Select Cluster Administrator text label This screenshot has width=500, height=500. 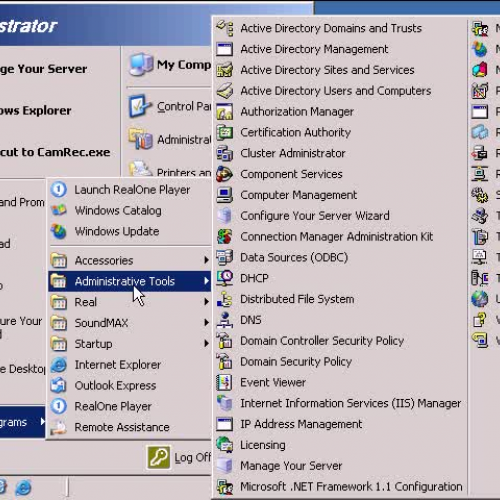coord(293,153)
